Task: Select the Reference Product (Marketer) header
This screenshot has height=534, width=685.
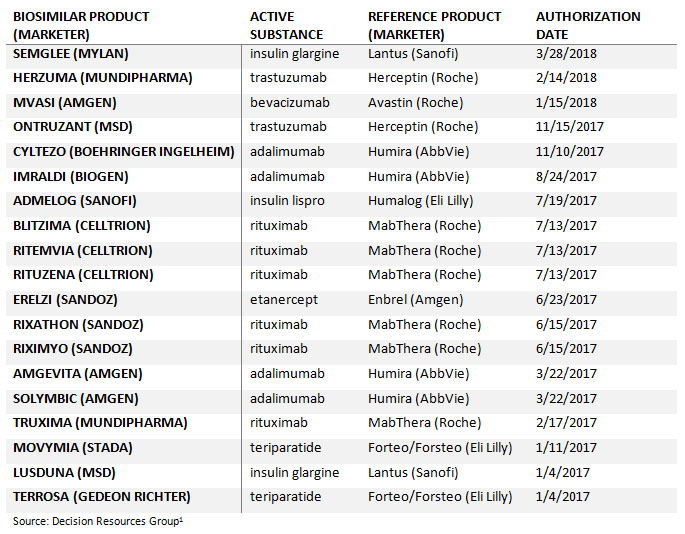Action: click(434, 25)
